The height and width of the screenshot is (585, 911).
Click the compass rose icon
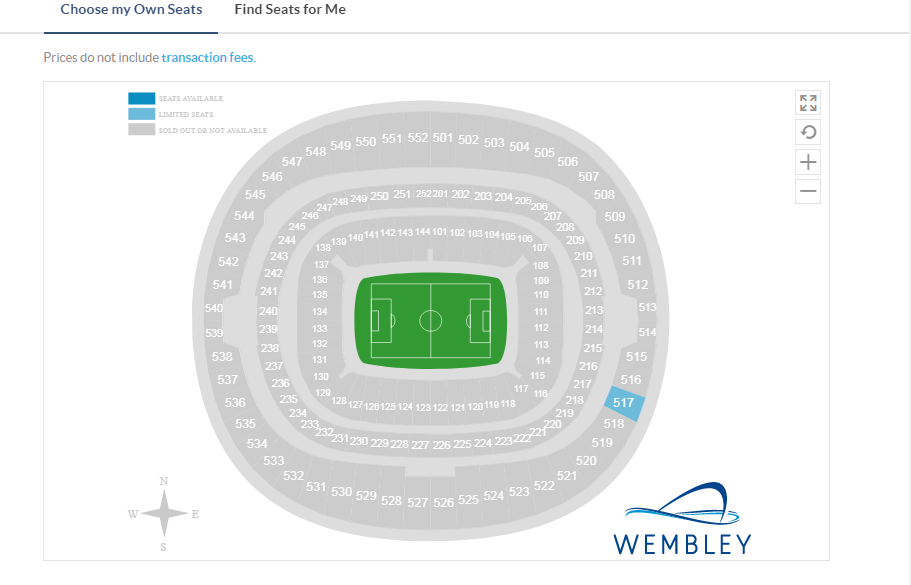[164, 514]
